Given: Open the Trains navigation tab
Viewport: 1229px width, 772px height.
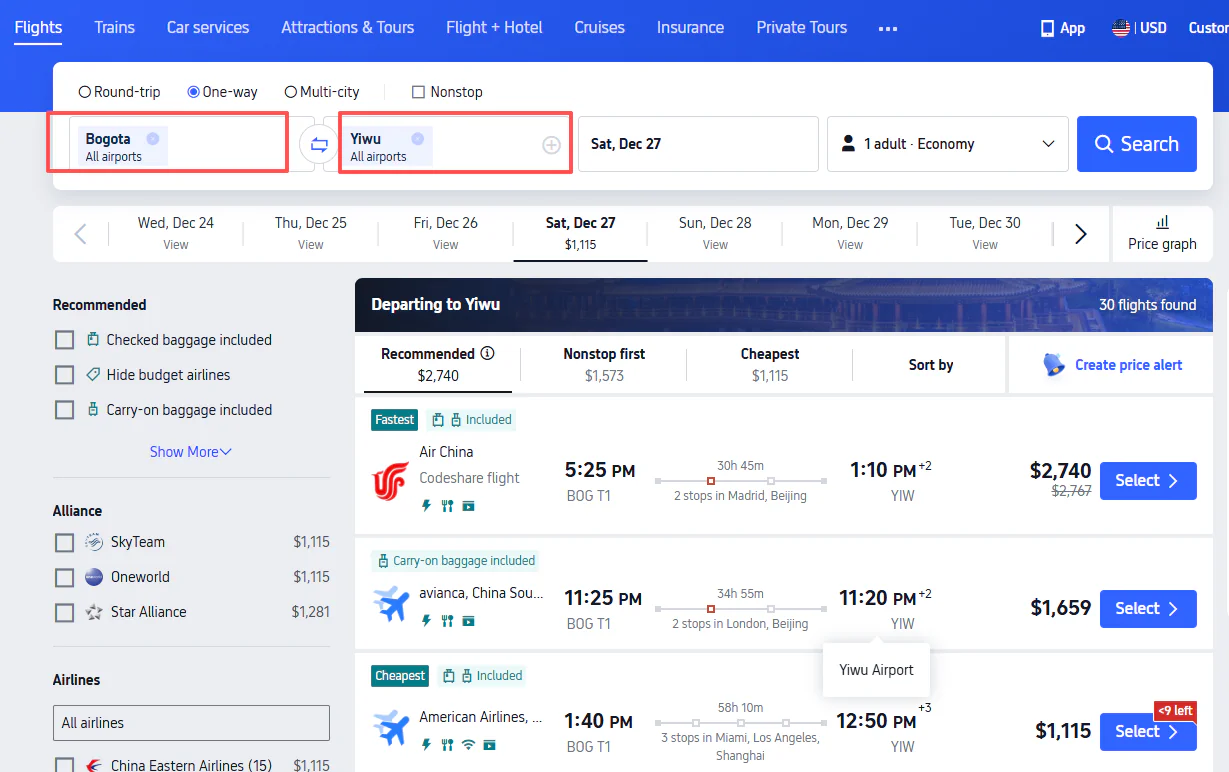Looking at the screenshot, I should [x=114, y=27].
